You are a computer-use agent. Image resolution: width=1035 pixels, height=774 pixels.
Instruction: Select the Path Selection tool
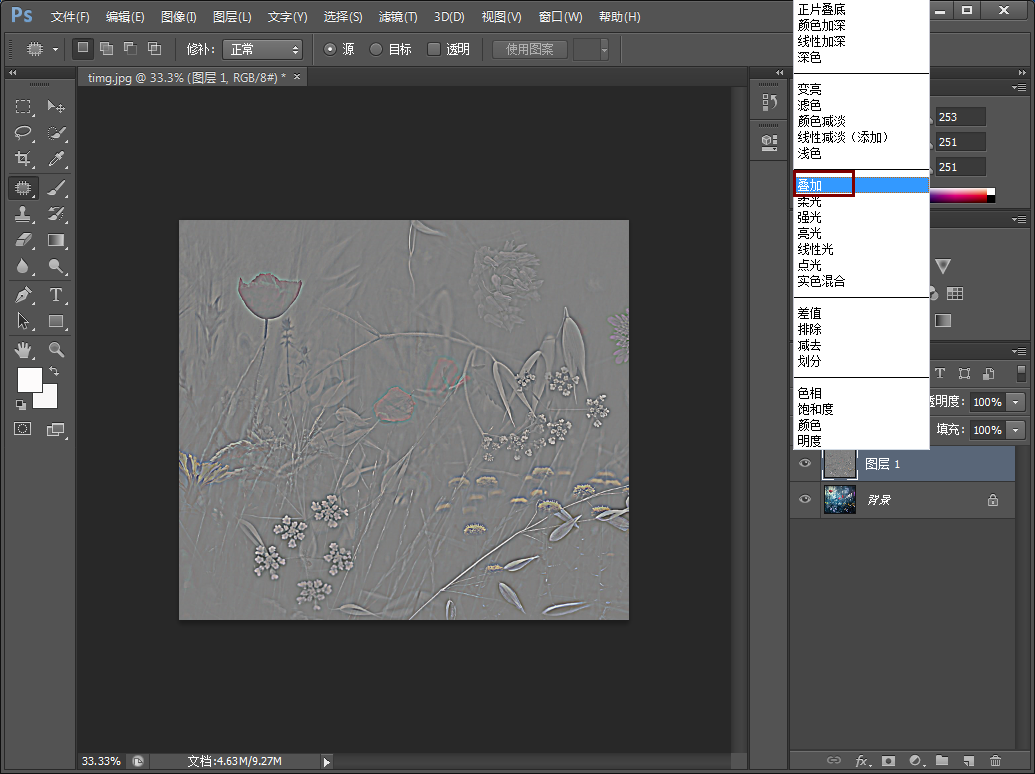click(23, 321)
